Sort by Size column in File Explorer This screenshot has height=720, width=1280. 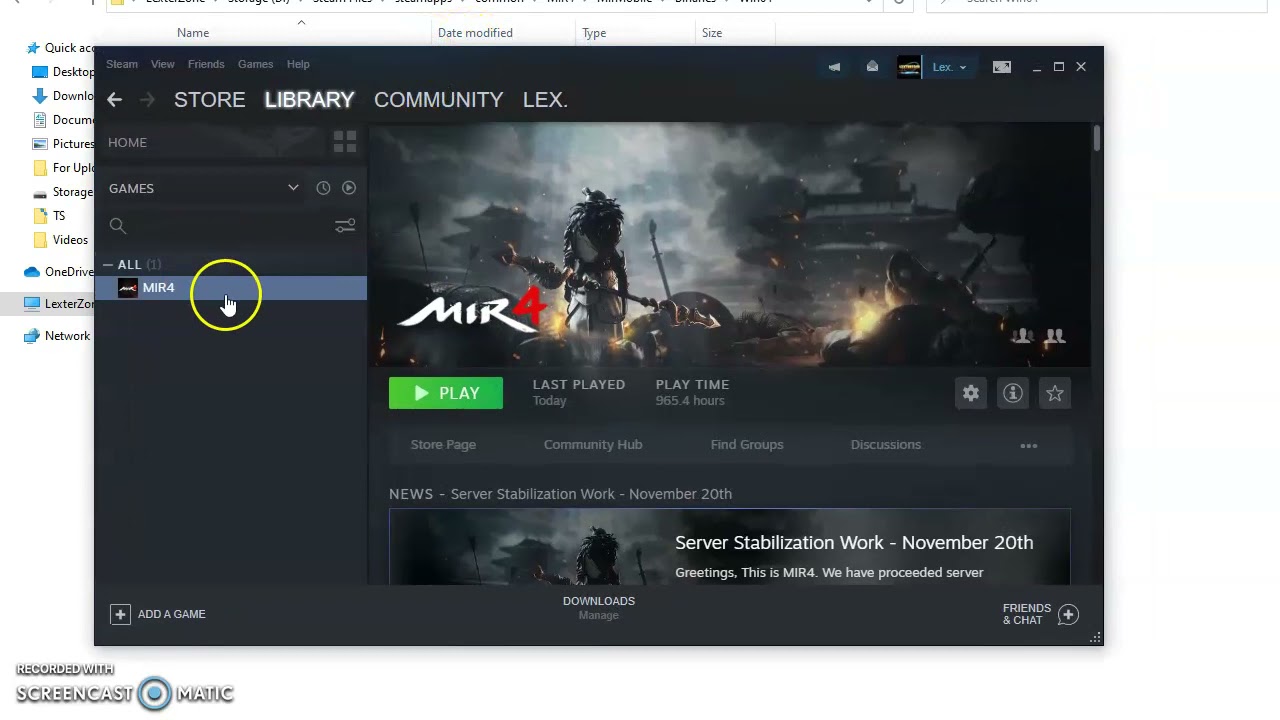pos(712,33)
